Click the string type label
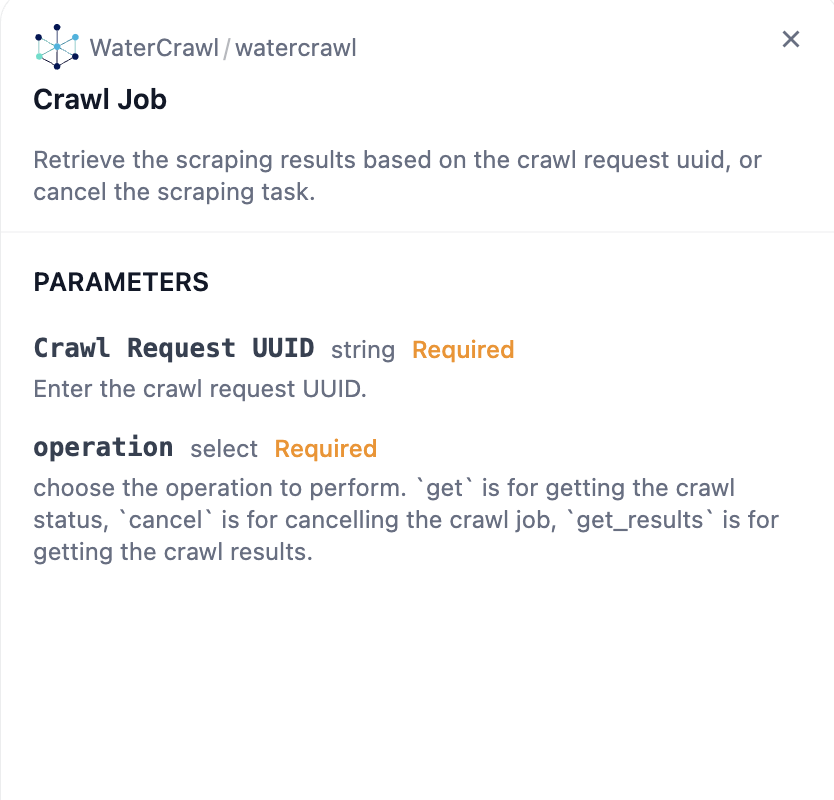The height and width of the screenshot is (800, 834). (363, 350)
